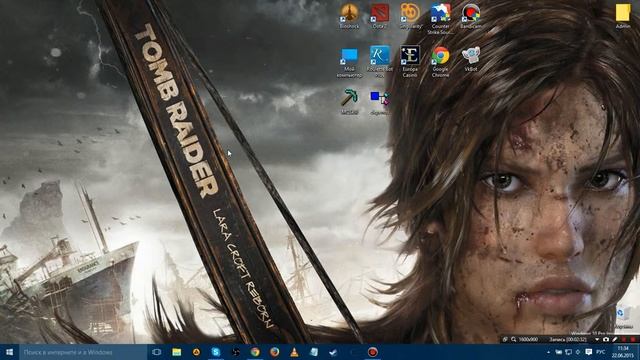Open the Bioshock desktop shortcut
Screen dimensions: 640x360
click(x=349, y=16)
